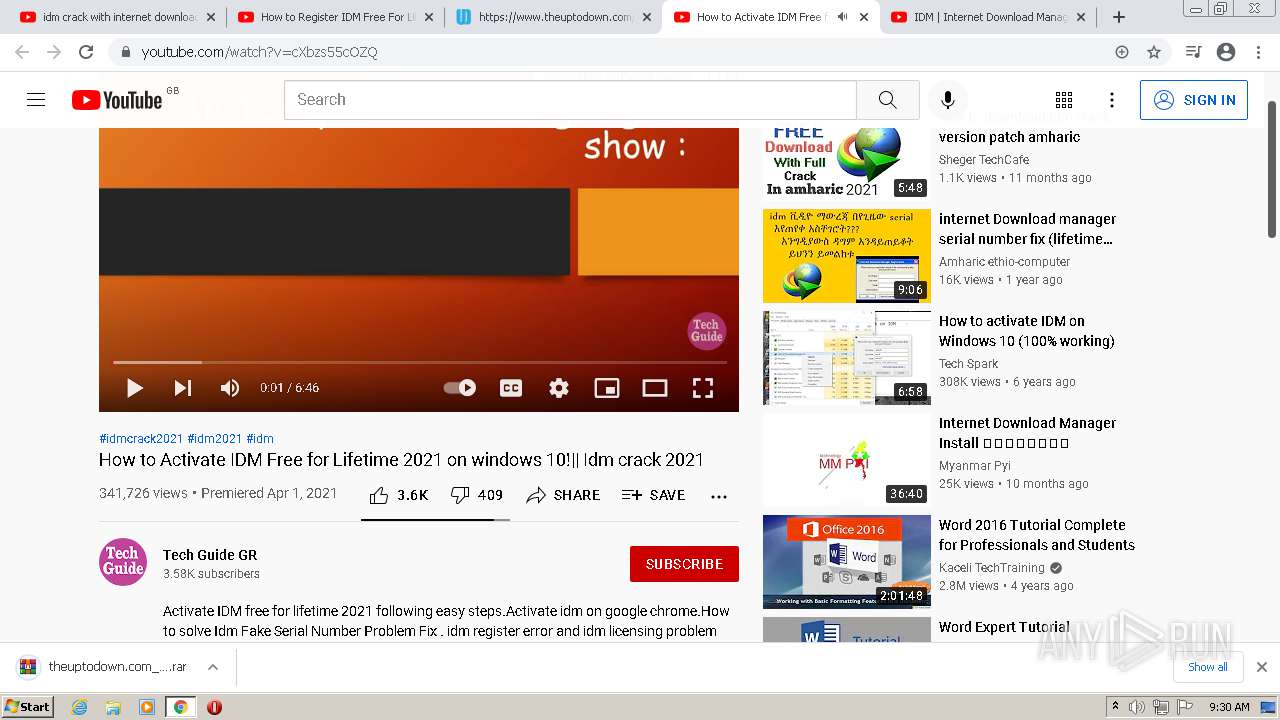1280x720 pixels.
Task: Open Tech Guide GR channel avatar
Action: 123,562
